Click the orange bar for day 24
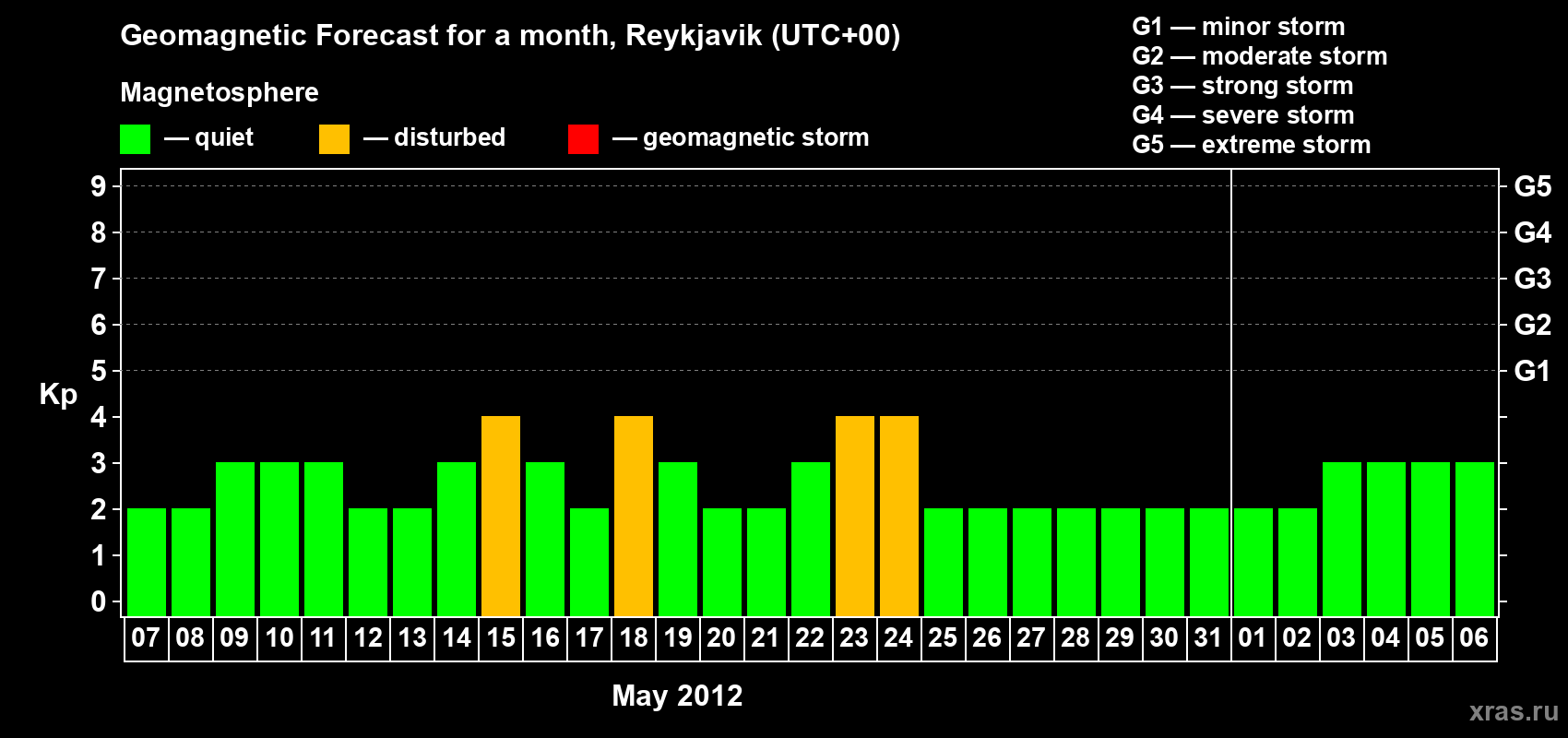 tap(899, 516)
